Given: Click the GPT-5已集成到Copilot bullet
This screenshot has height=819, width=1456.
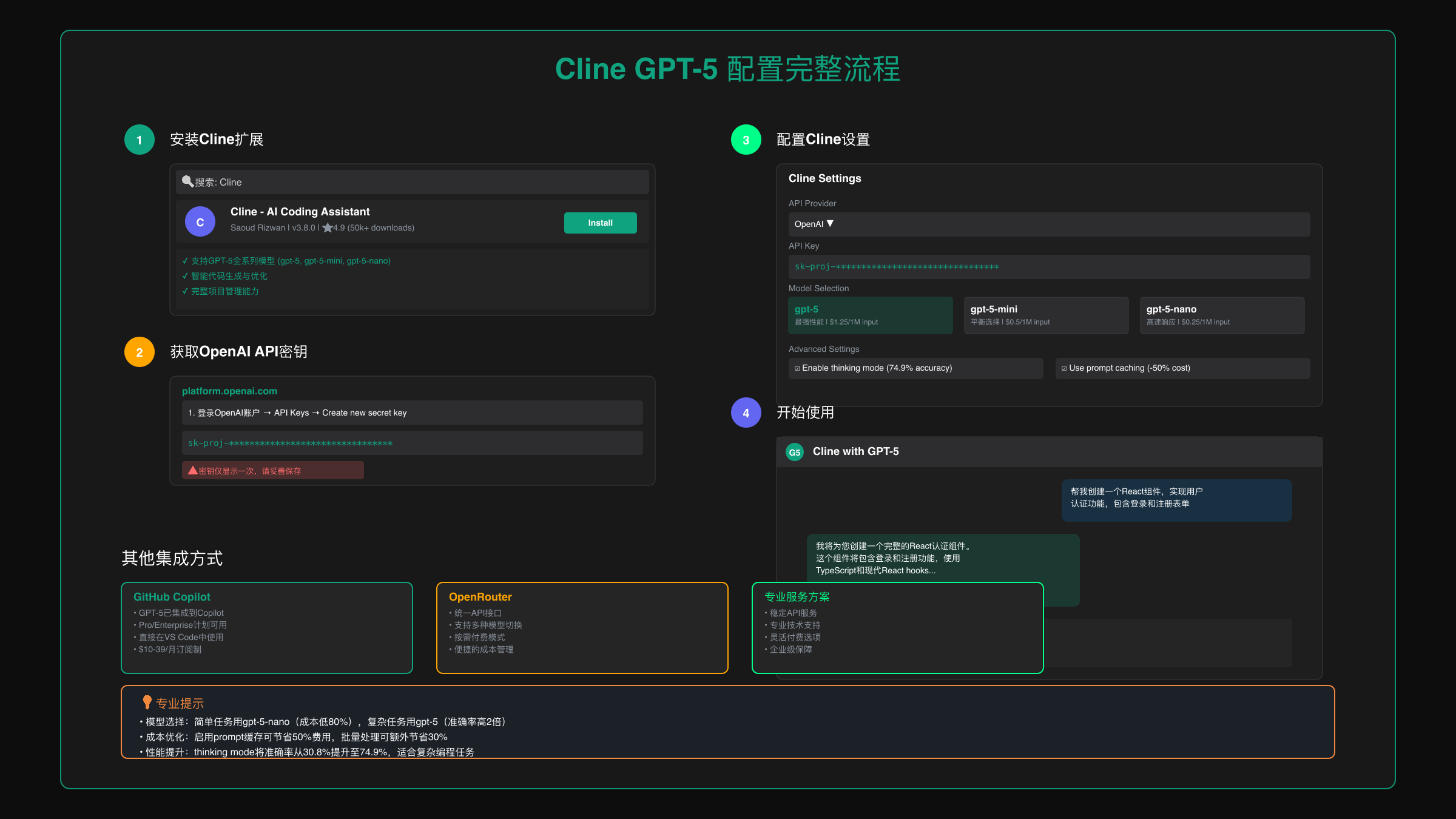Looking at the screenshot, I should (179, 613).
